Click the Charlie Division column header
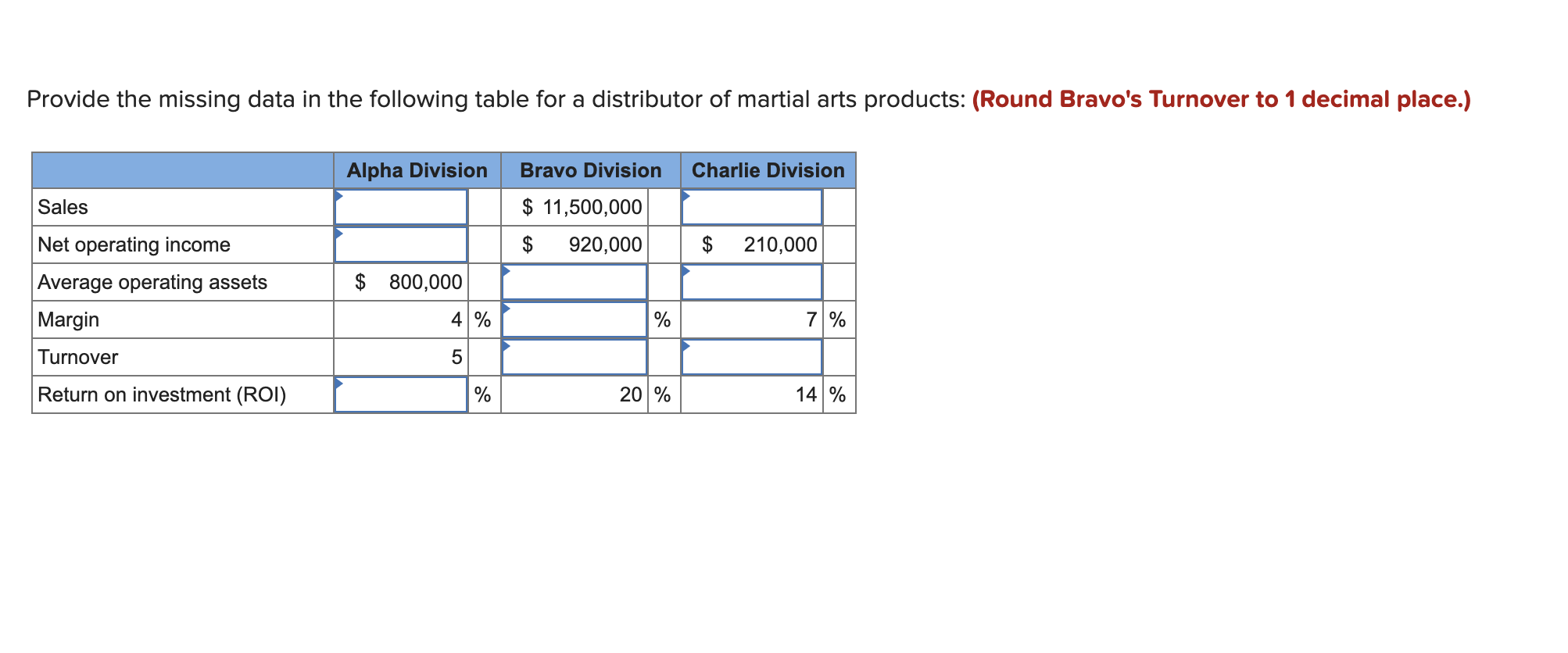 coord(768,169)
